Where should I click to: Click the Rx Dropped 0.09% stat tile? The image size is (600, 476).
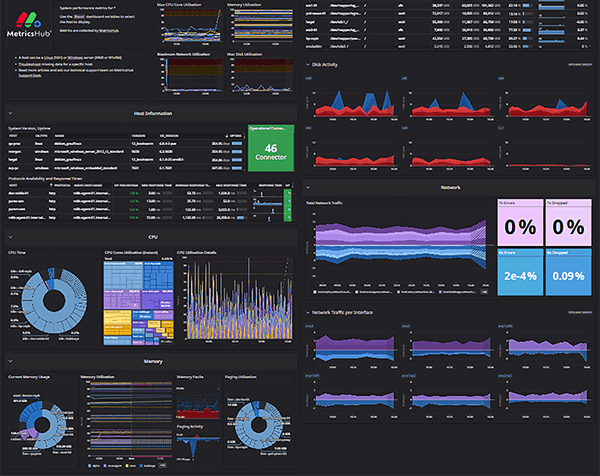click(568, 275)
